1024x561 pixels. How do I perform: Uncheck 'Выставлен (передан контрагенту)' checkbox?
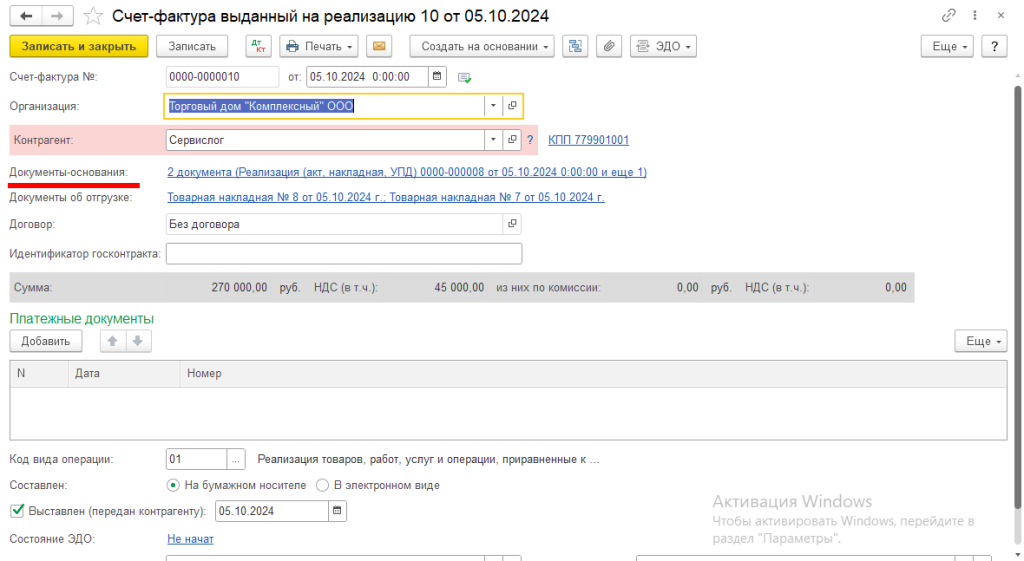coord(16,511)
